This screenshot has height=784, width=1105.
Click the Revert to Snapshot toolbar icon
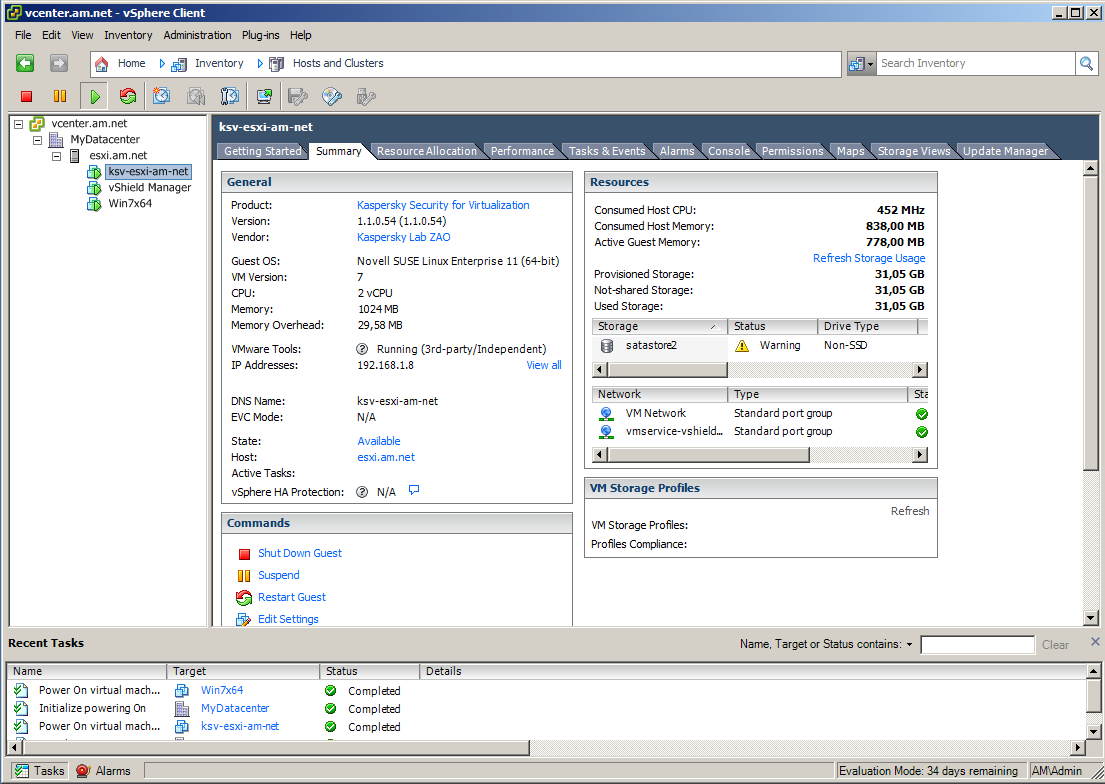(x=195, y=96)
